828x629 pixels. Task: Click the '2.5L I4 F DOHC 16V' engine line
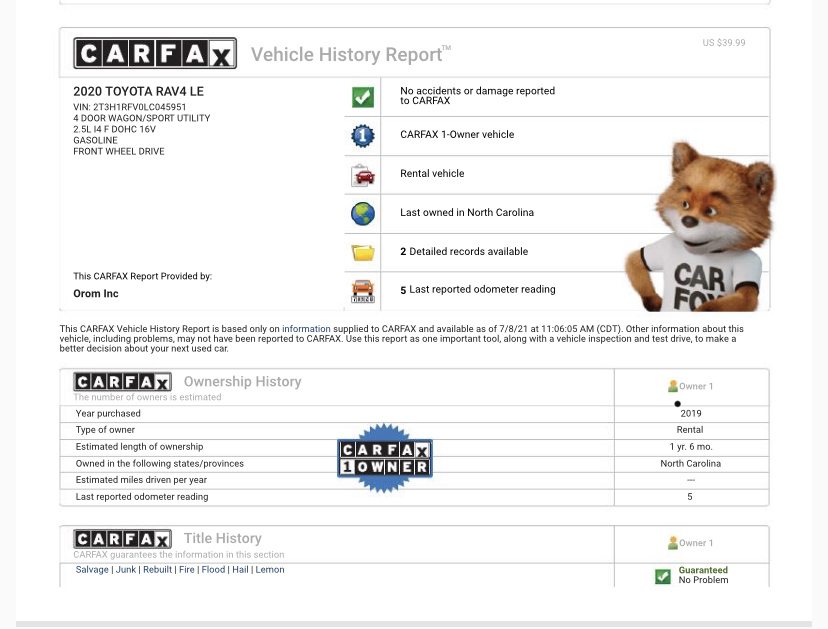(x=114, y=129)
